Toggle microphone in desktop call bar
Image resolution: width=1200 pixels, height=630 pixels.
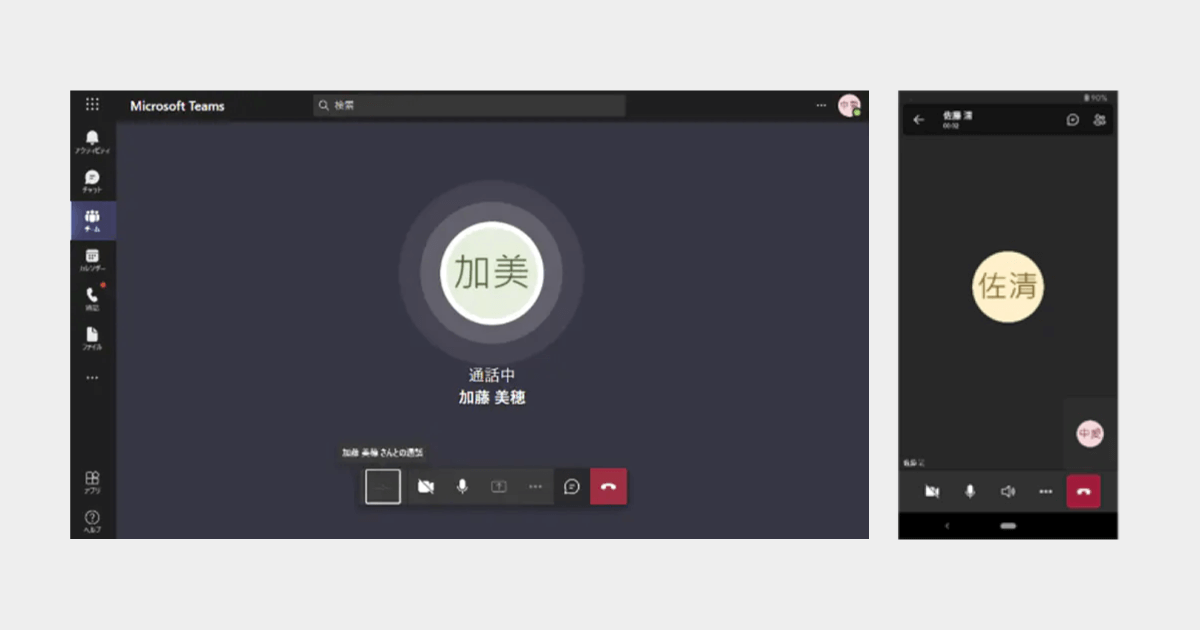tap(462, 486)
